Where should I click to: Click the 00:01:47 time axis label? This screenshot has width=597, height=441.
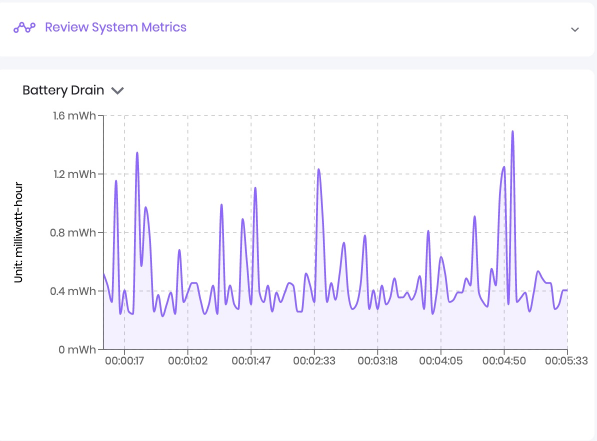coord(251,361)
